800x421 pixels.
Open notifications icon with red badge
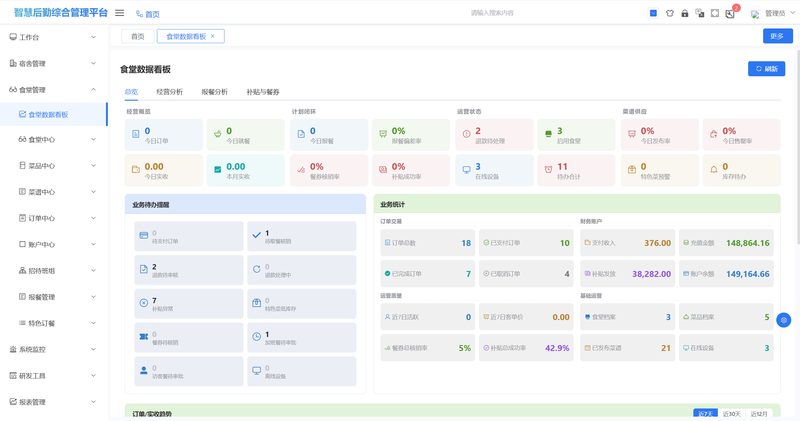tap(730, 14)
